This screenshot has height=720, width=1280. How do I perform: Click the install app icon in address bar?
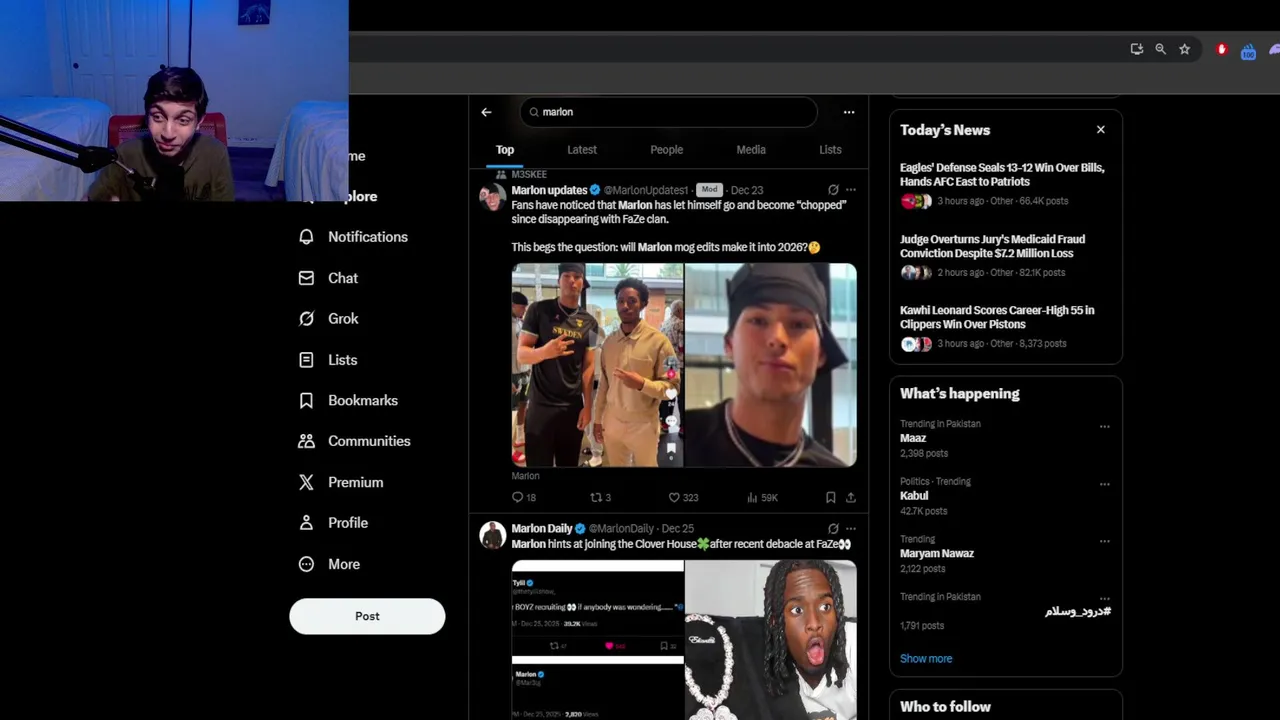[x=1137, y=49]
